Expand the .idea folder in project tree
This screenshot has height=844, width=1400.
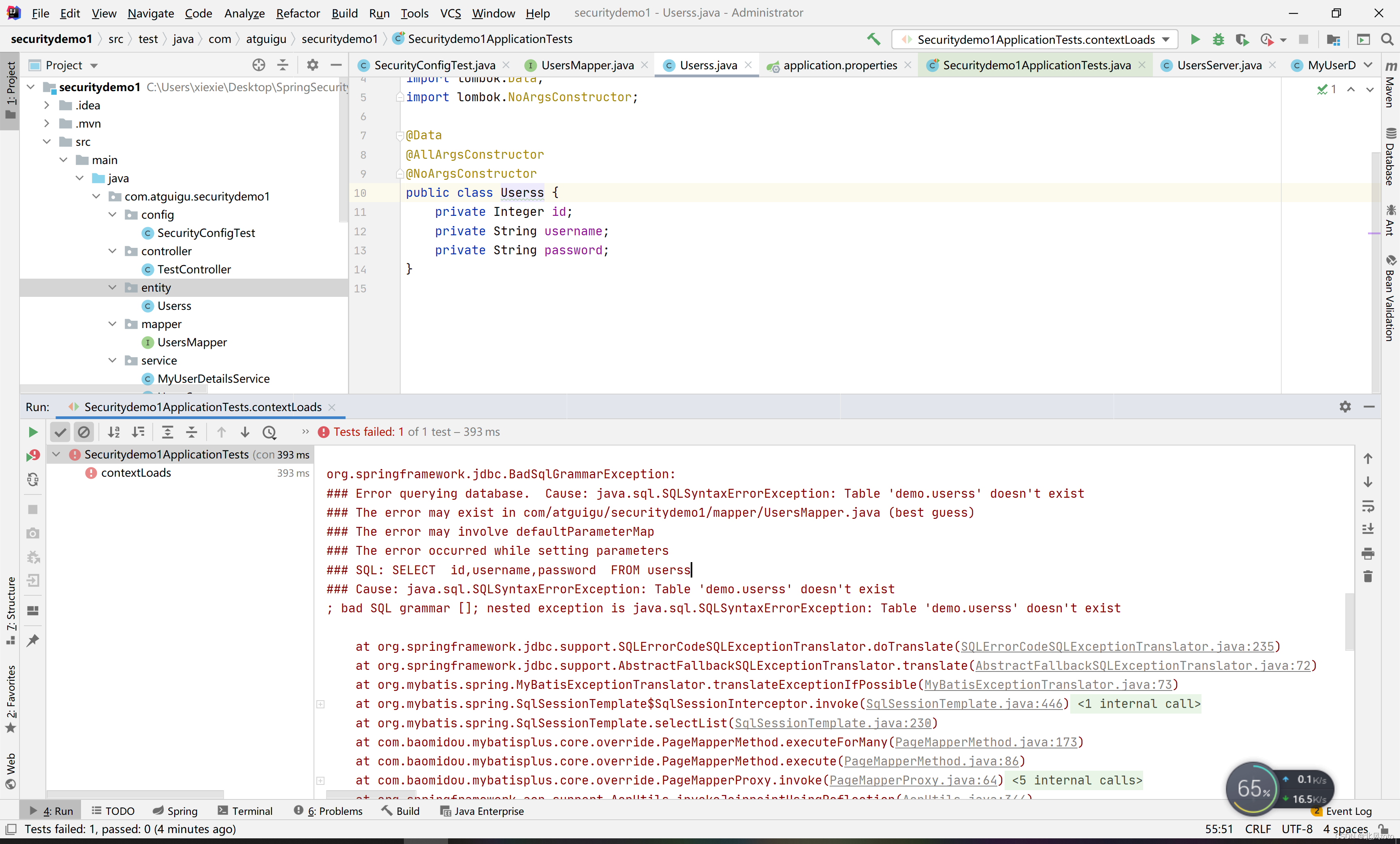point(47,105)
